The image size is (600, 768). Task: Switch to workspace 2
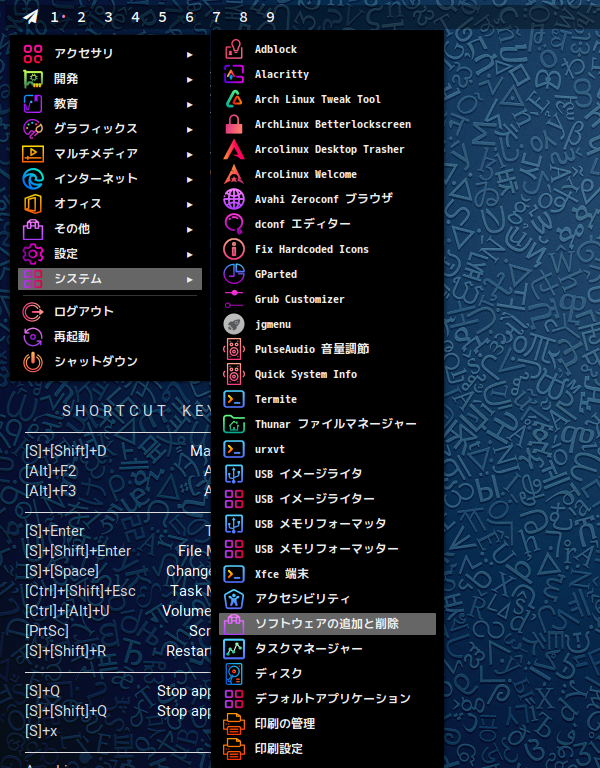(x=81, y=18)
